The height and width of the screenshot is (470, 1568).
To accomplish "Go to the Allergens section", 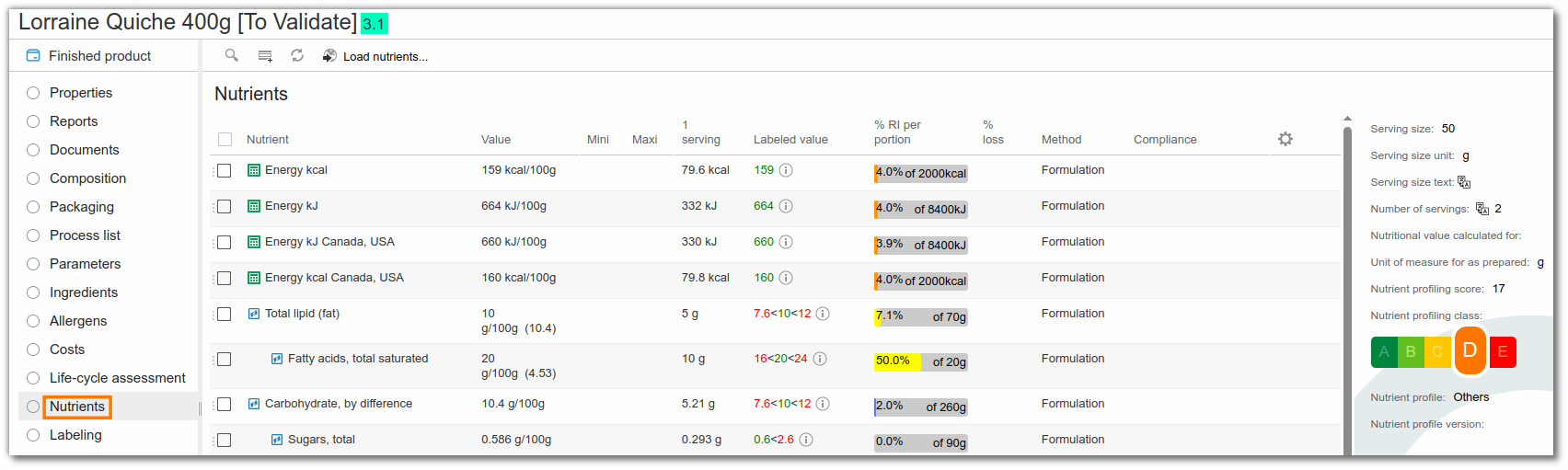I will [x=78, y=321].
